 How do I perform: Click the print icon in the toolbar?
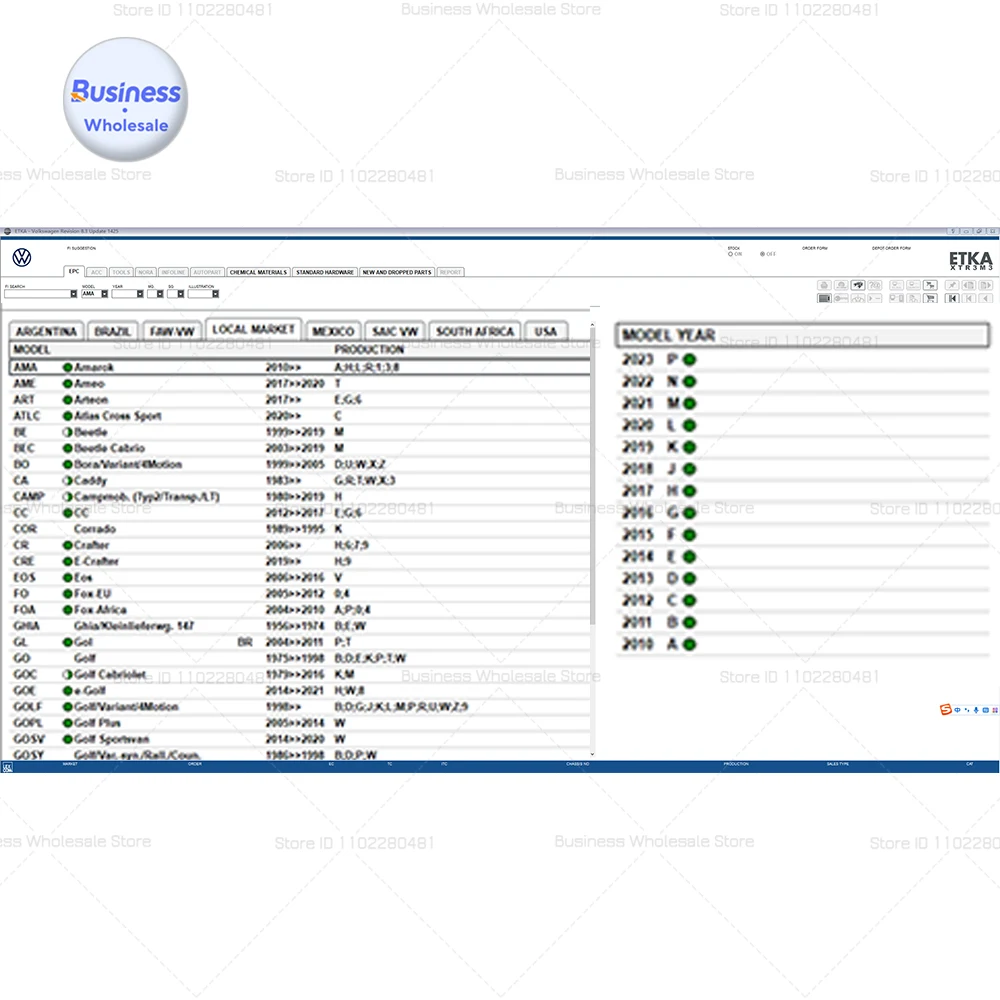click(825, 285)
